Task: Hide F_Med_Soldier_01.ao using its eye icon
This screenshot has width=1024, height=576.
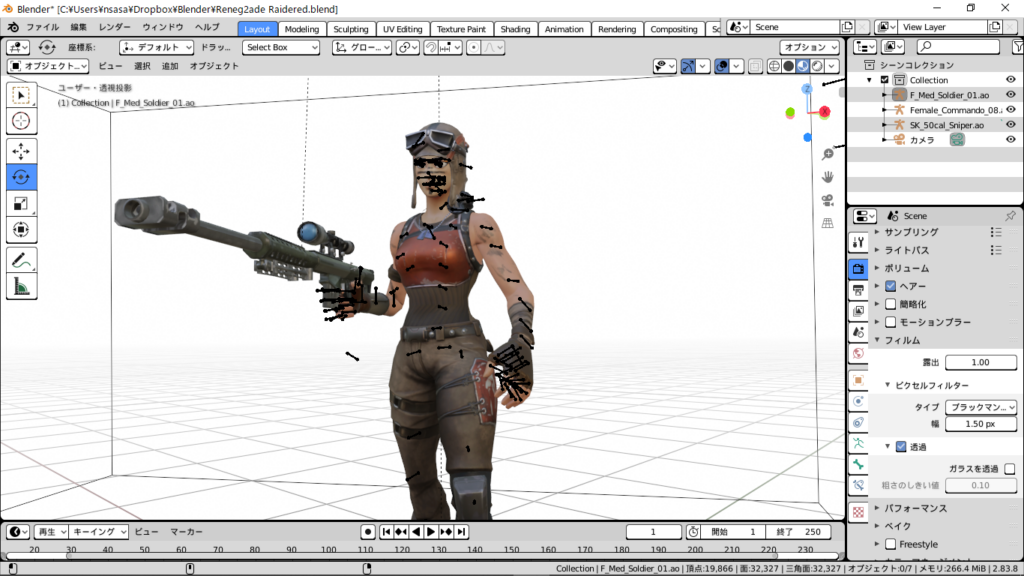Action: click(x=1010, y=95)
